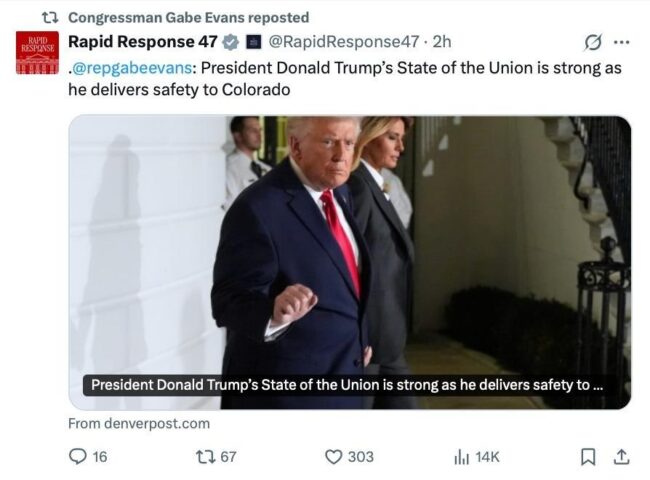Like the post with the heart icon
Viewport: 650px width, 480px height.
(x=333, y=457)
